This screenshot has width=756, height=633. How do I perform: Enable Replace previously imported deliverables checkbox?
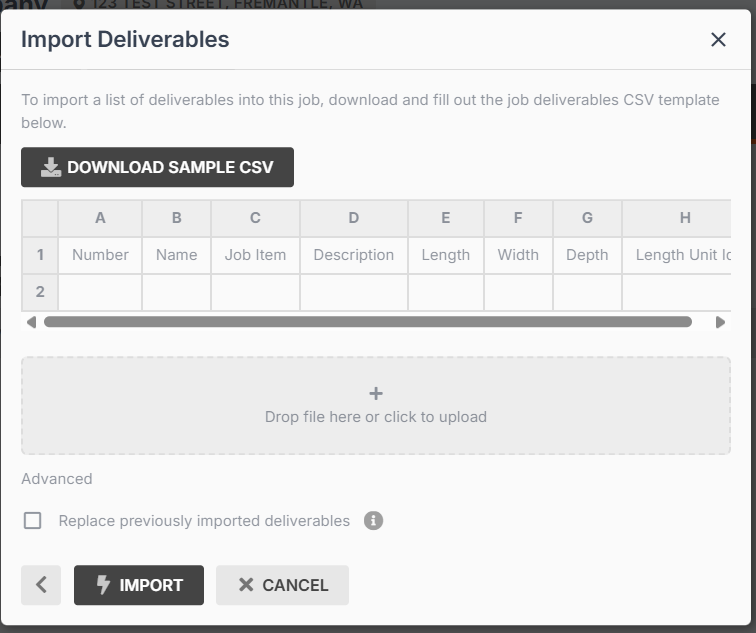coord(32,521)
